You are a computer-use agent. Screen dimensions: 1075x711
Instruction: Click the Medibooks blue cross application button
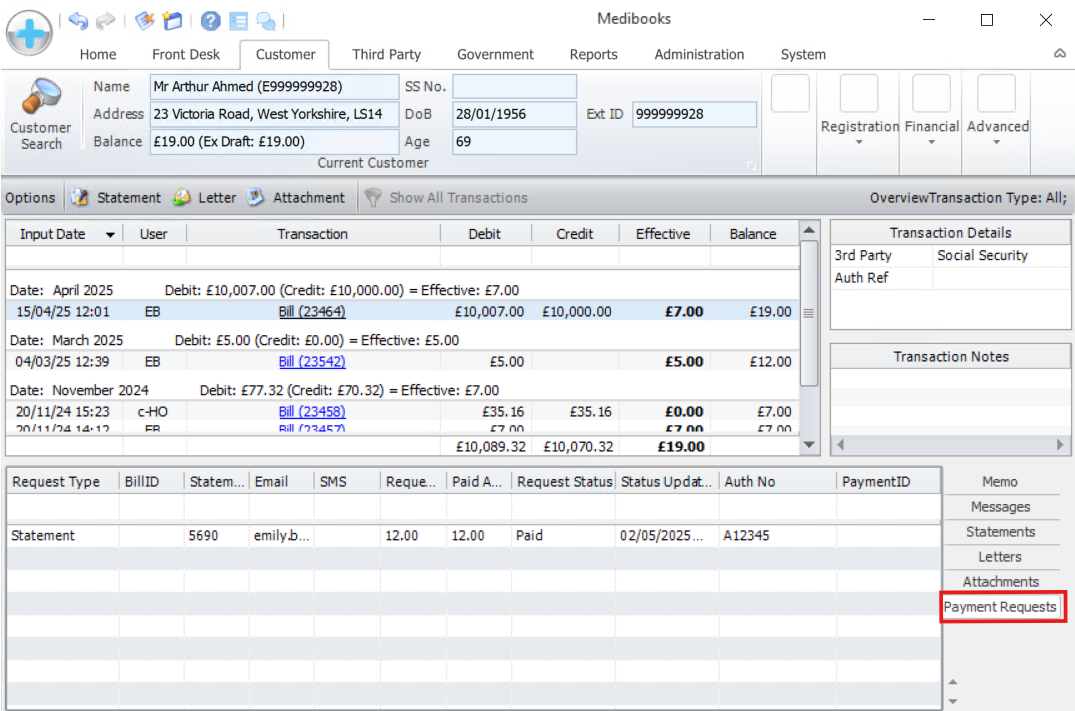click(30, 32)
